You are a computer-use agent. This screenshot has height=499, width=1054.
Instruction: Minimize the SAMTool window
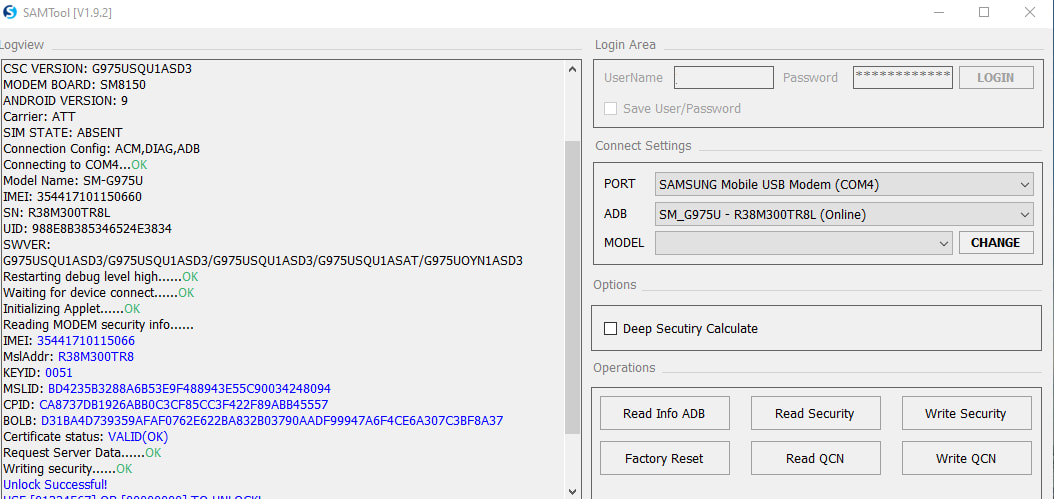939,12
